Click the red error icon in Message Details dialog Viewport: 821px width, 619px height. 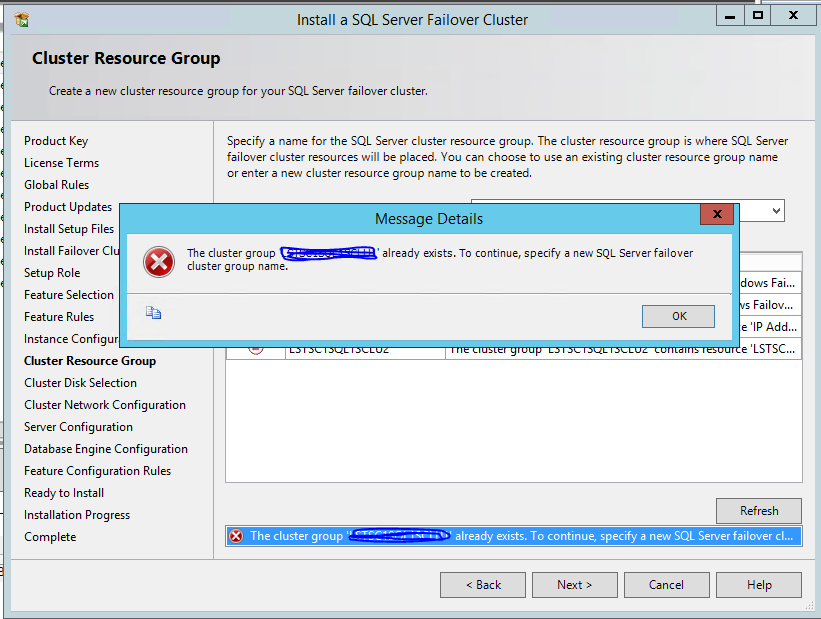[x=159, y=262]
